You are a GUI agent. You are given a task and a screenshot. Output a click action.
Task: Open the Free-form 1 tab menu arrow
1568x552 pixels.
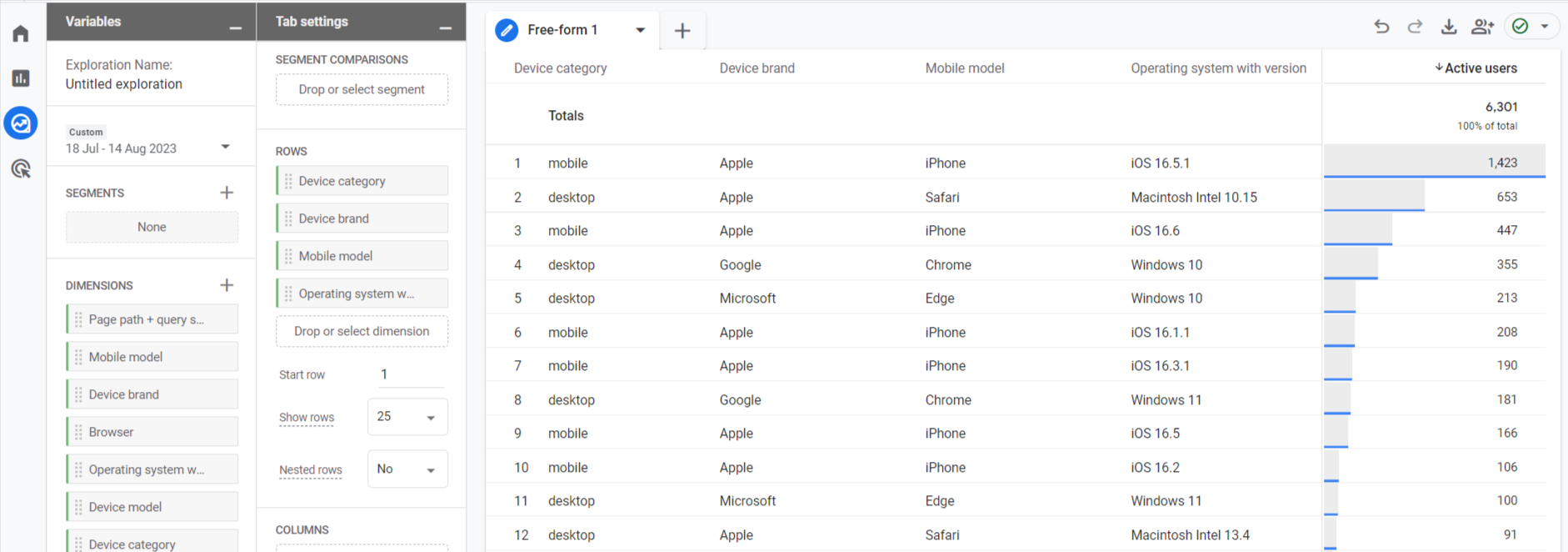(640, 30)
